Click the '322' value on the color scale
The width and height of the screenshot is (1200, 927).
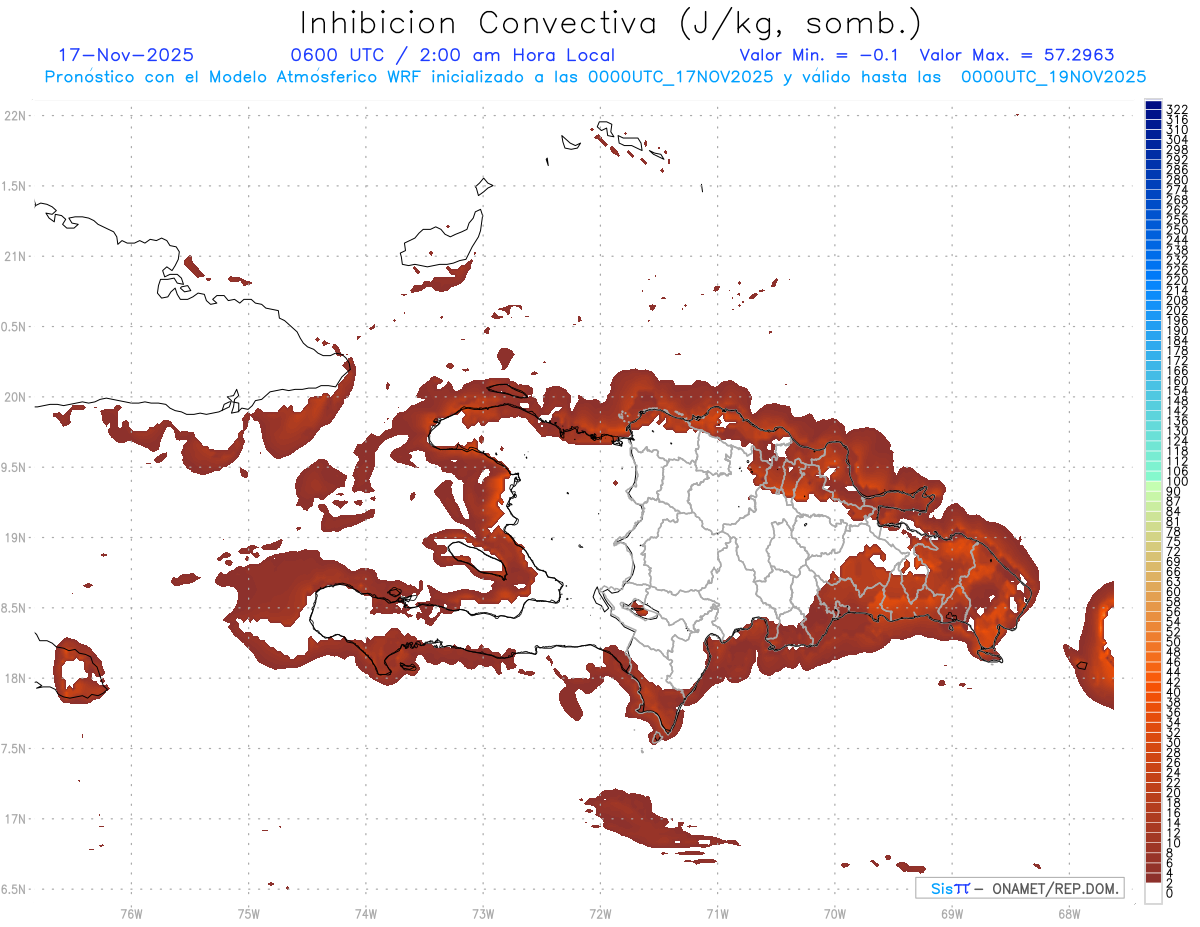[1177, 109]
